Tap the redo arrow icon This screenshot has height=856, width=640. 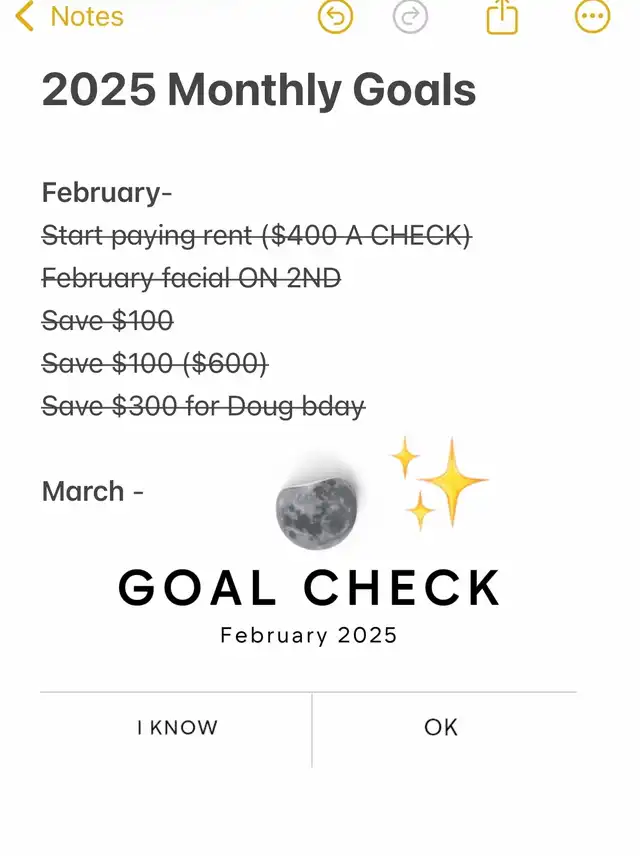(410, 16)
